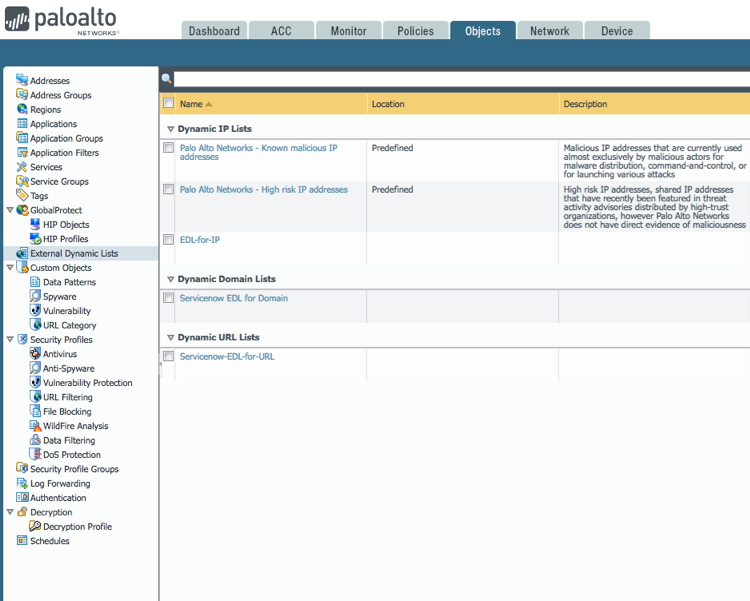
Task: Click the HIP Profiles icon
Action: tap(35, 238)
